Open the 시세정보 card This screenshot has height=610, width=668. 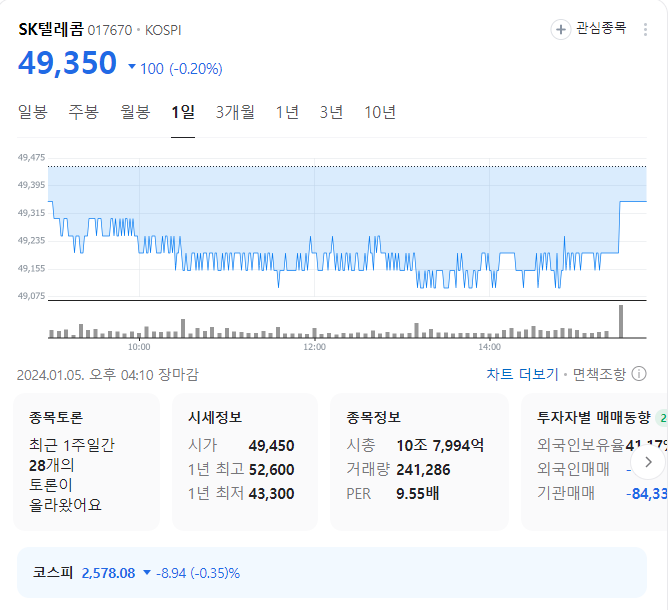[x=245, y=462]
